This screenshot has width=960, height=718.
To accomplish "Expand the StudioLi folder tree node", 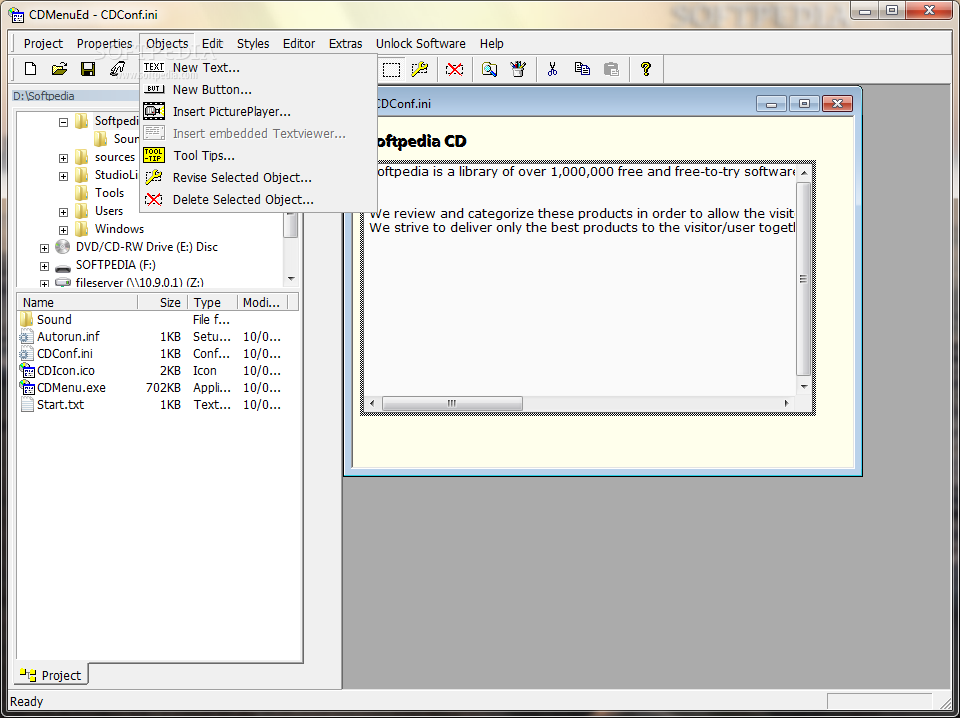I will 63,176.
